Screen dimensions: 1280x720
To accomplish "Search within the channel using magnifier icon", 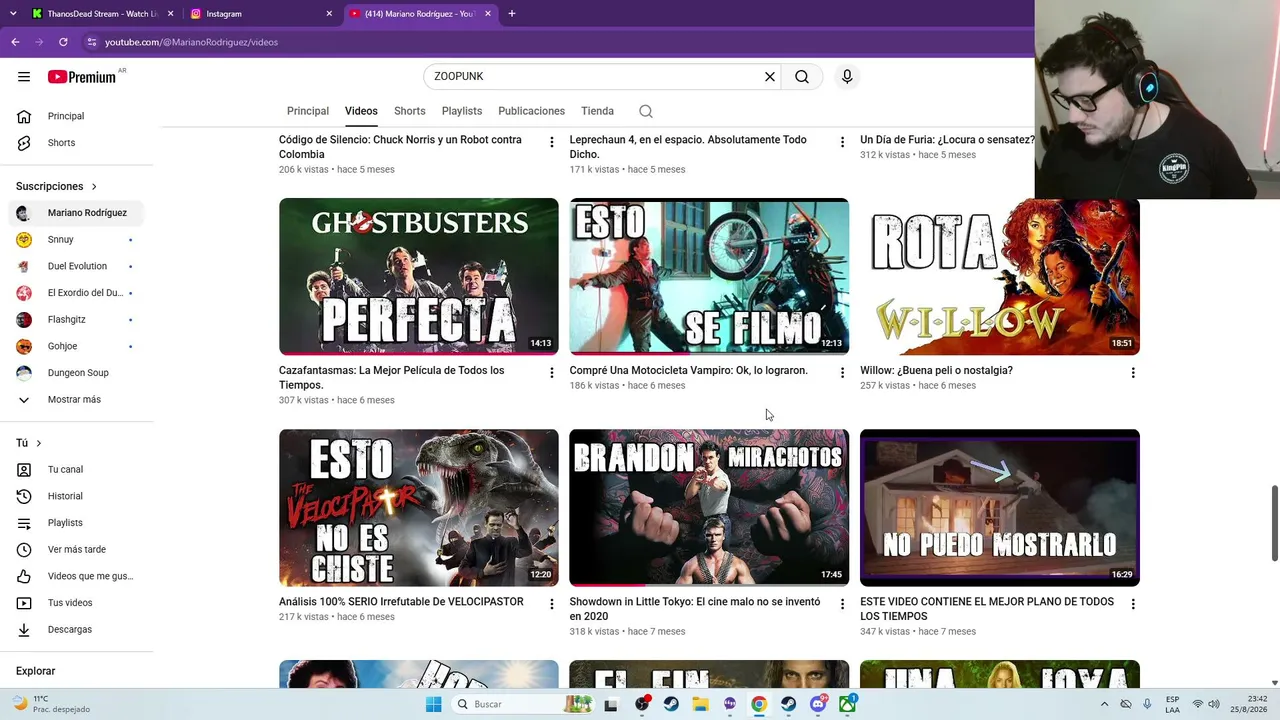I will 646,111.
